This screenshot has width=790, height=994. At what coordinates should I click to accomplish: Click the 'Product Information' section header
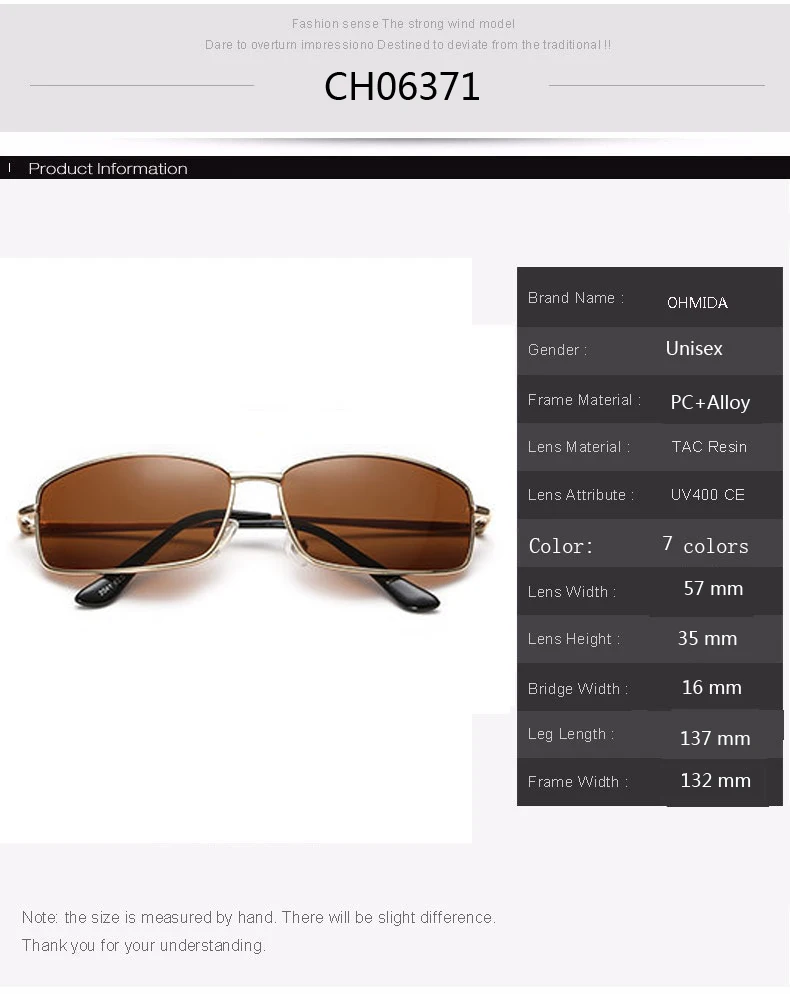(x=108, y=169)
